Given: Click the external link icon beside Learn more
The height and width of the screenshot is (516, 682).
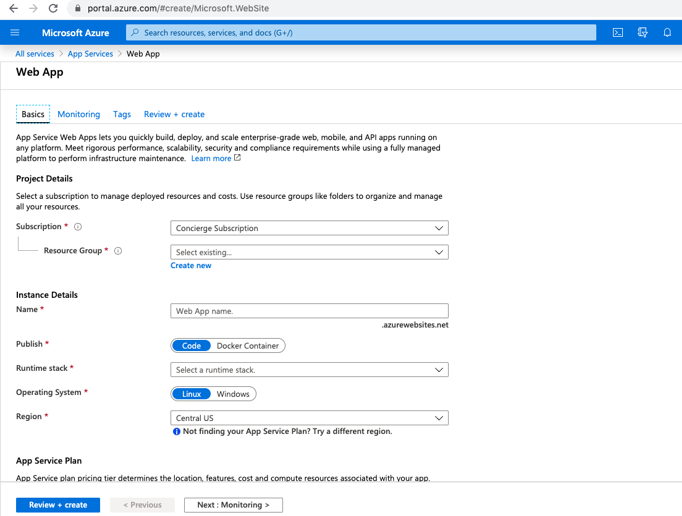Looking at the screenshot, I should 237,158.
